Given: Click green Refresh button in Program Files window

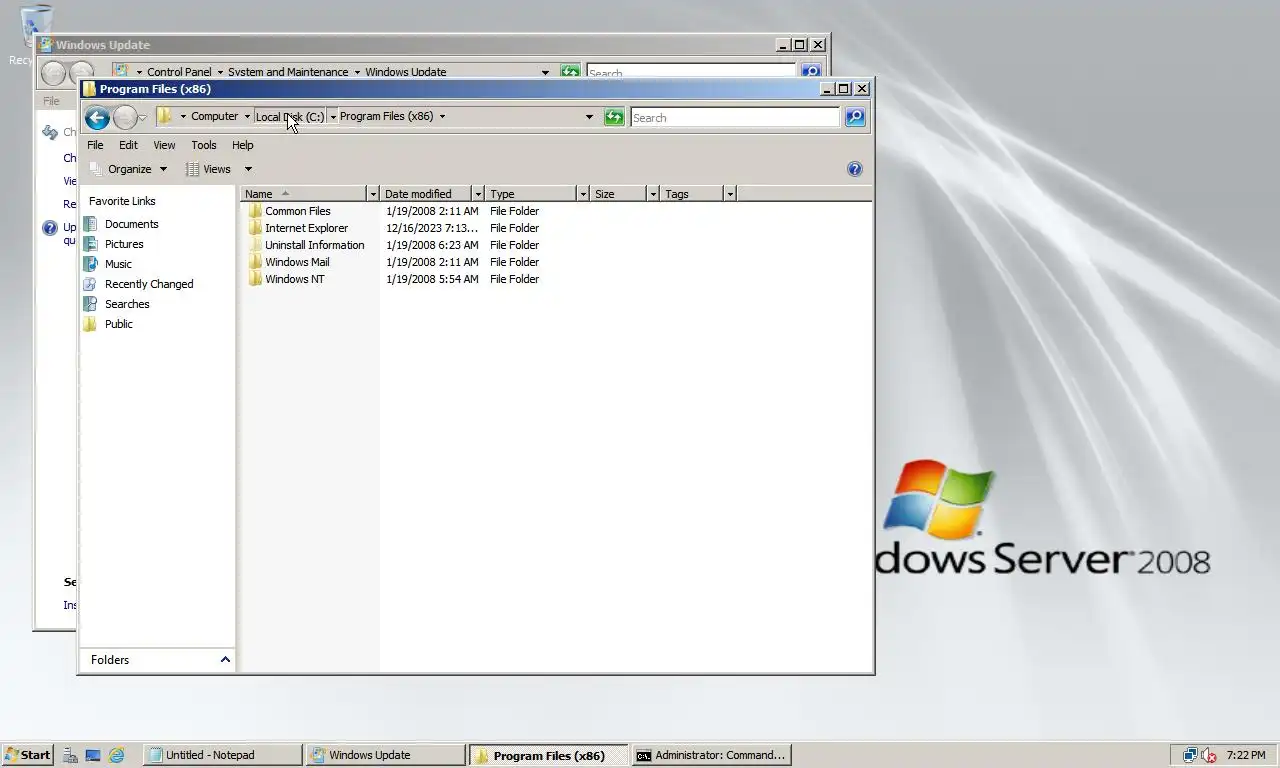Looking at the screenshot, I should (x=614, y=117).
